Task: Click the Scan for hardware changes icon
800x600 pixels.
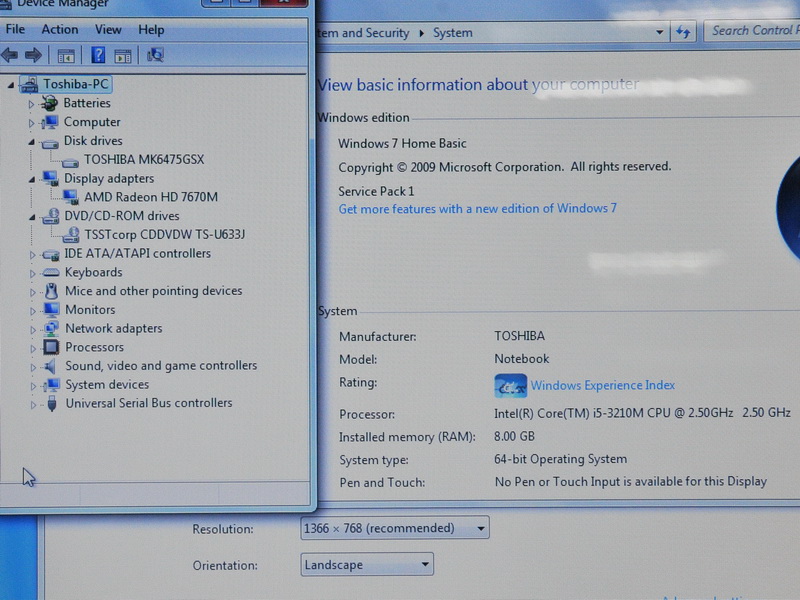Action: click(155, 55)
